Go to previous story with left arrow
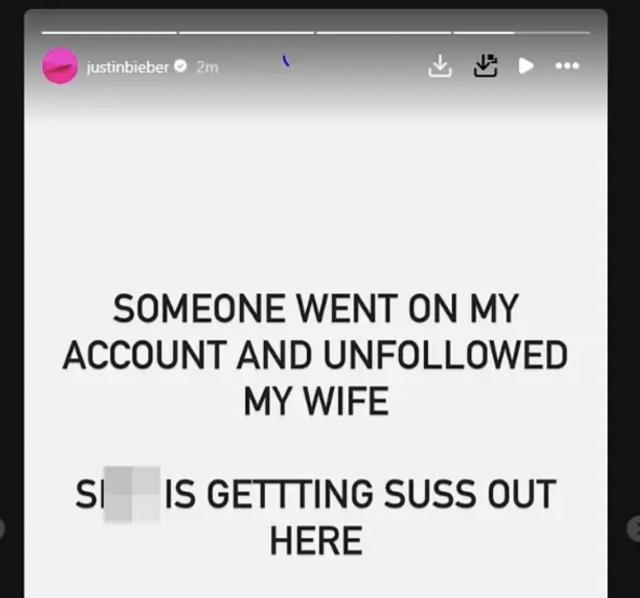 2,529
